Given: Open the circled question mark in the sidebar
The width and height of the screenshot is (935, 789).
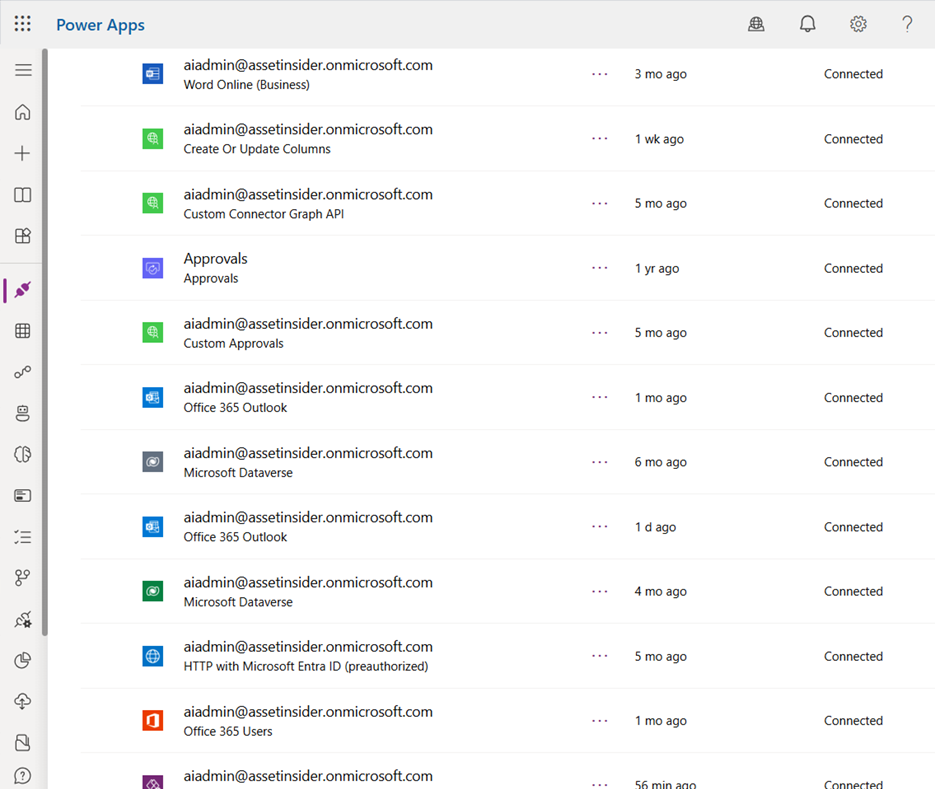Looking at the screenshot, I should point(23,776).
